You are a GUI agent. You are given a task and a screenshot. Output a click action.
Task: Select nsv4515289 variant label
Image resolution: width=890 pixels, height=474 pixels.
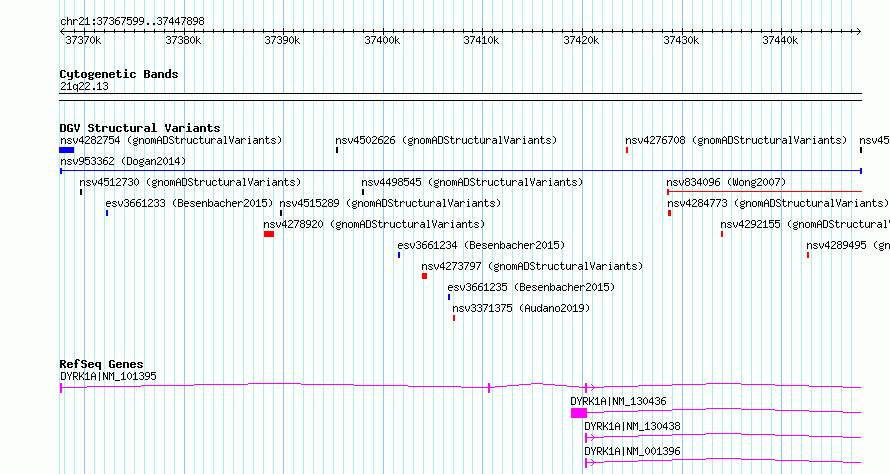coord(390,203)
